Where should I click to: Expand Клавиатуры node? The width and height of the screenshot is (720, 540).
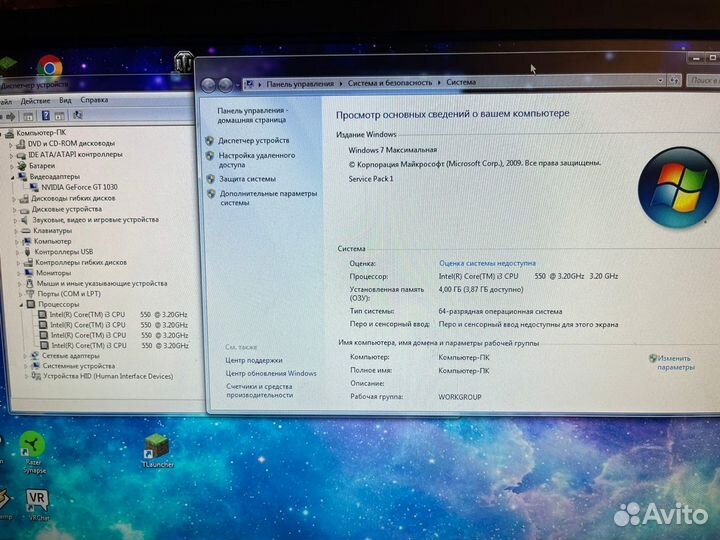pos(16,231)
